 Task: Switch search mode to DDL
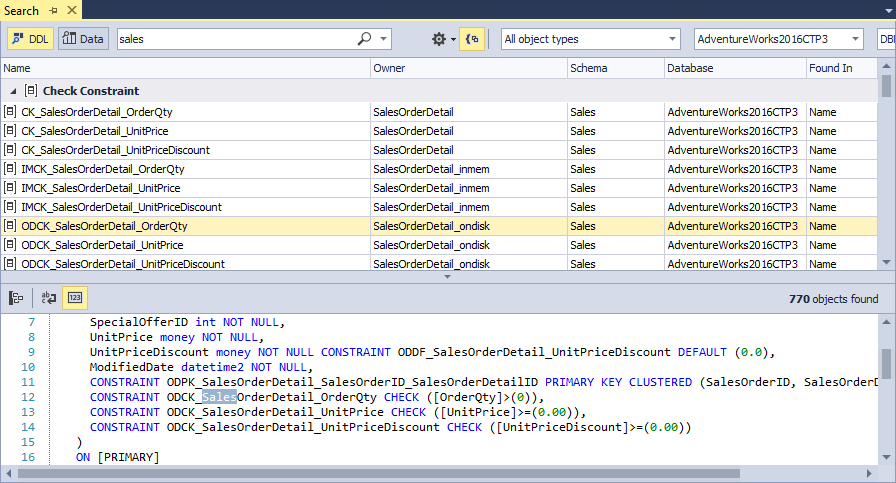(x=31, y=39)
